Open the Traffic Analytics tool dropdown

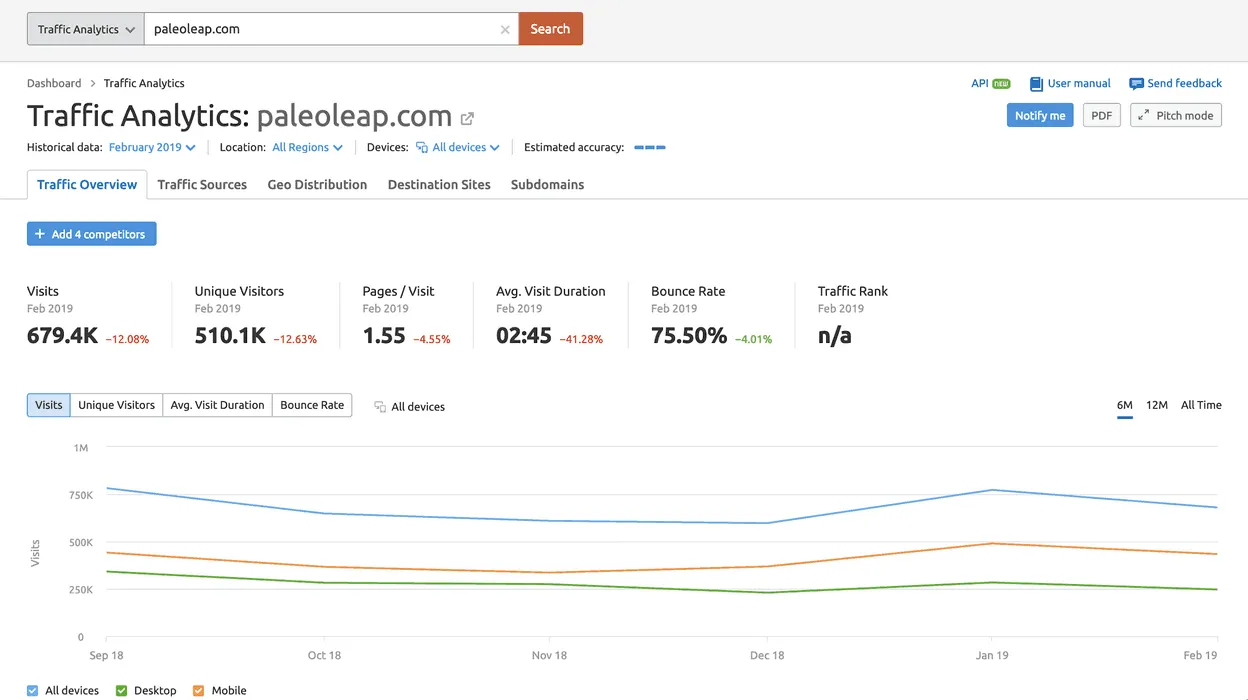coord(85,29)
